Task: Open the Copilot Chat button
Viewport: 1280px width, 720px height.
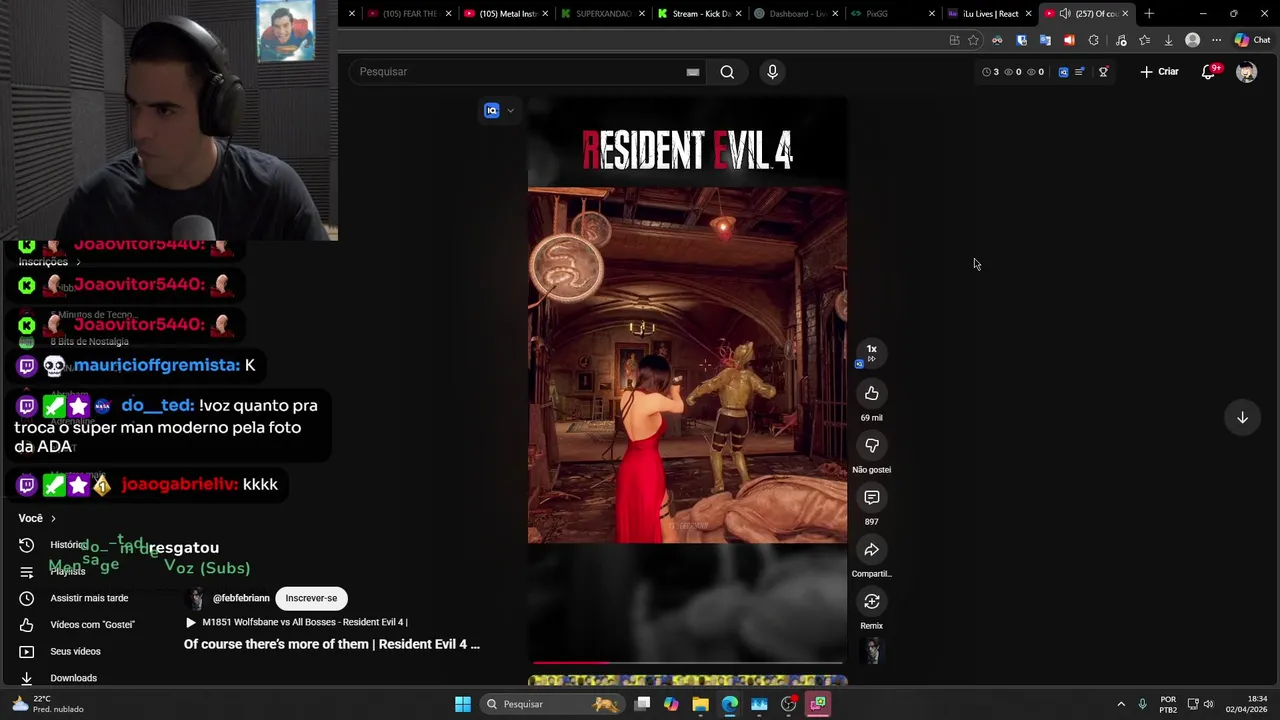Action: 1252,40
